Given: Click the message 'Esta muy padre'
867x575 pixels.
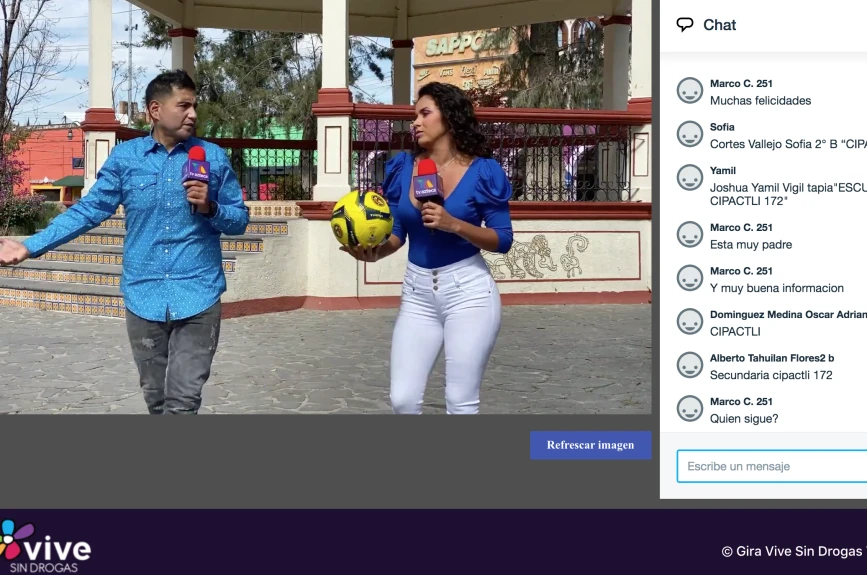Looking at the screenshot, I should click(x=751, y=244).
